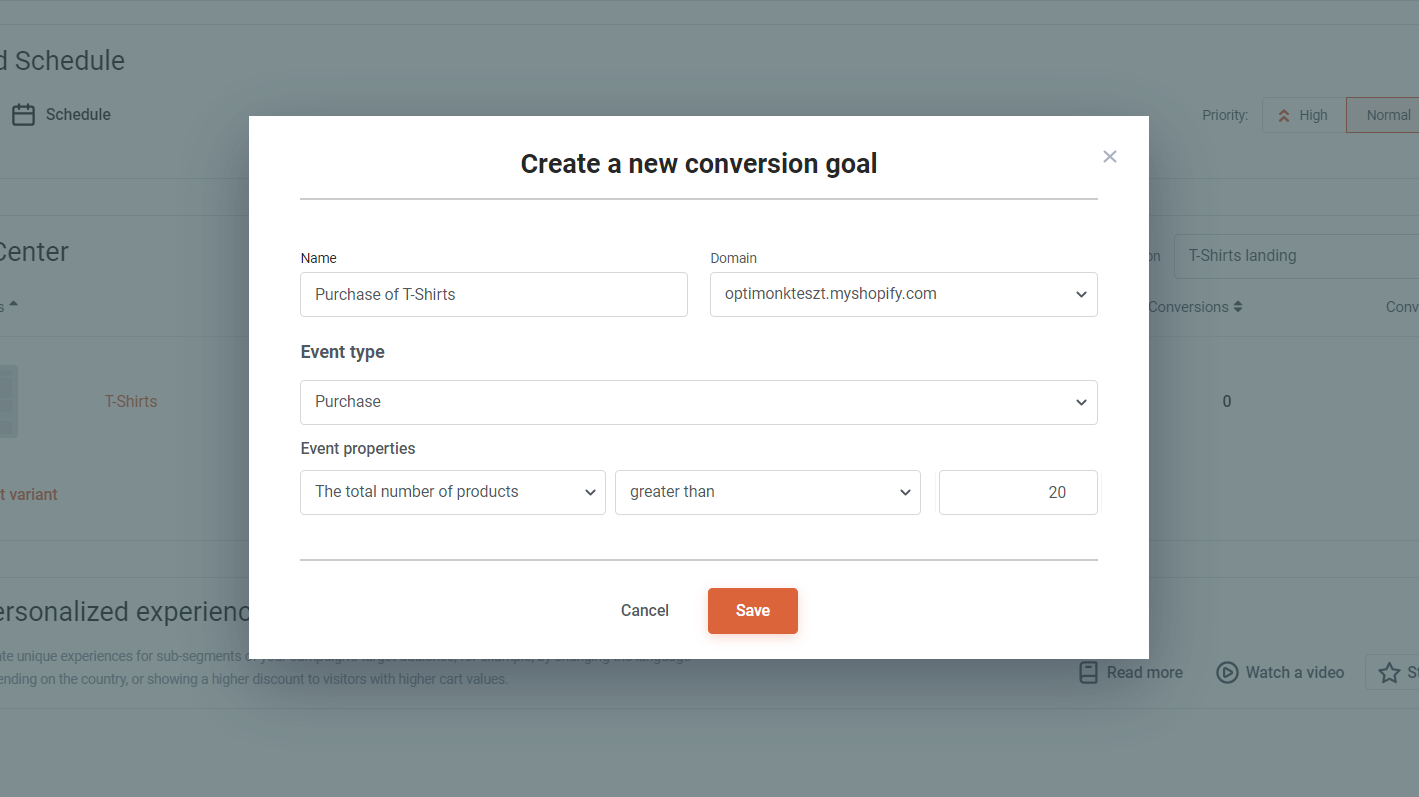Open the Event type Purchase dropdown
This screenshot has width=1419, height=797.
coord(699,402)
